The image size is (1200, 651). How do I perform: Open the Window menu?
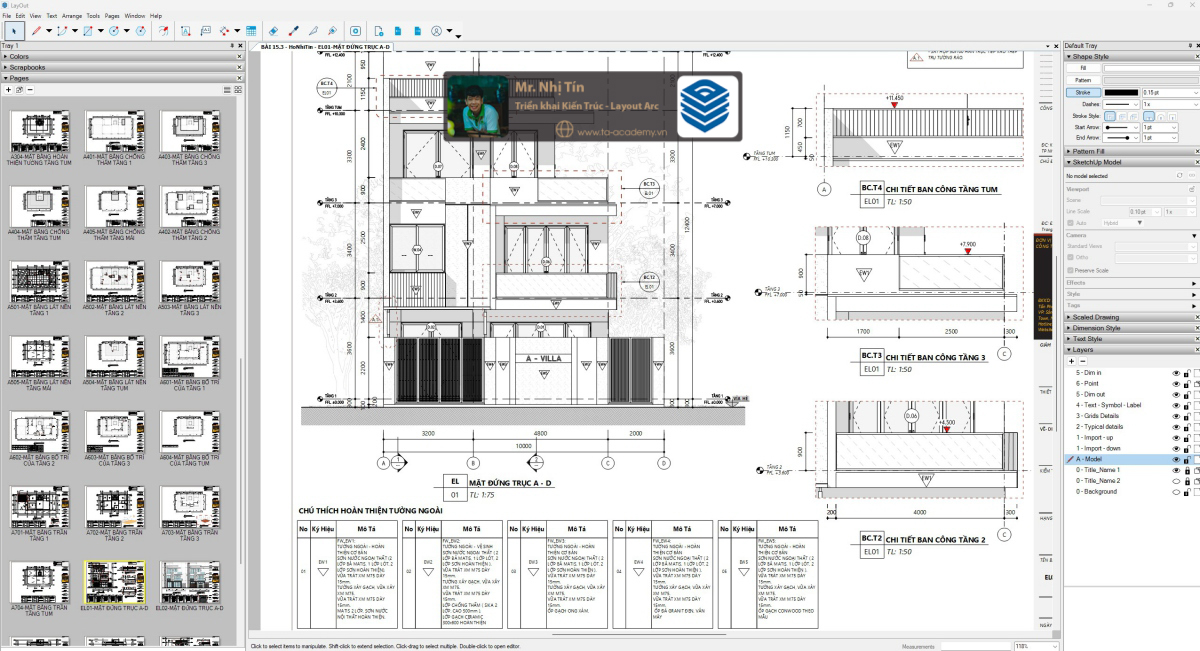(x=134, y=16)
